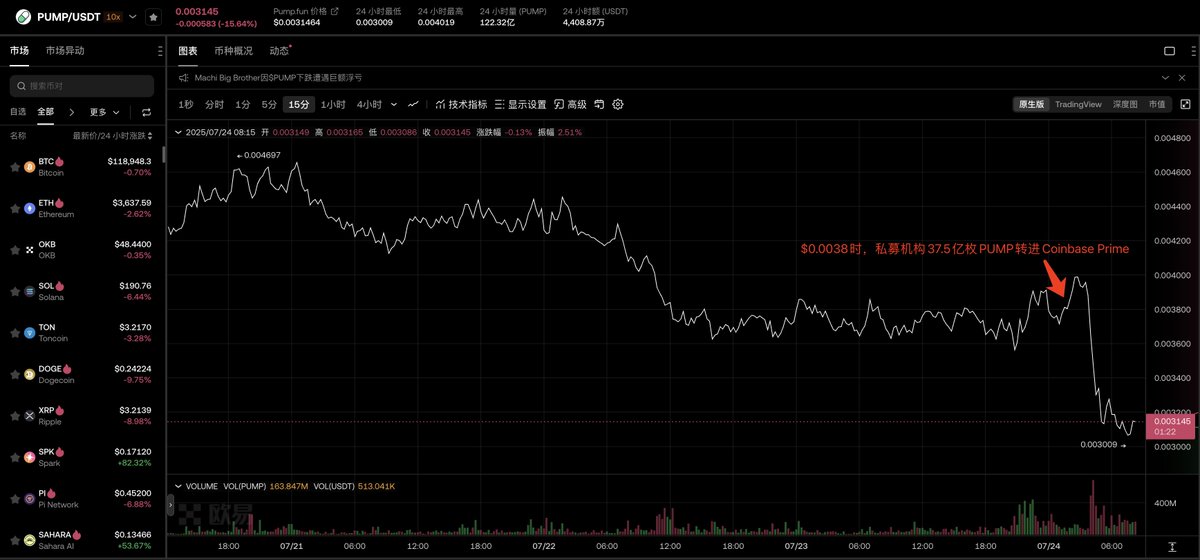Switch the chart to 原生版 mode

tap(1031, 104)
